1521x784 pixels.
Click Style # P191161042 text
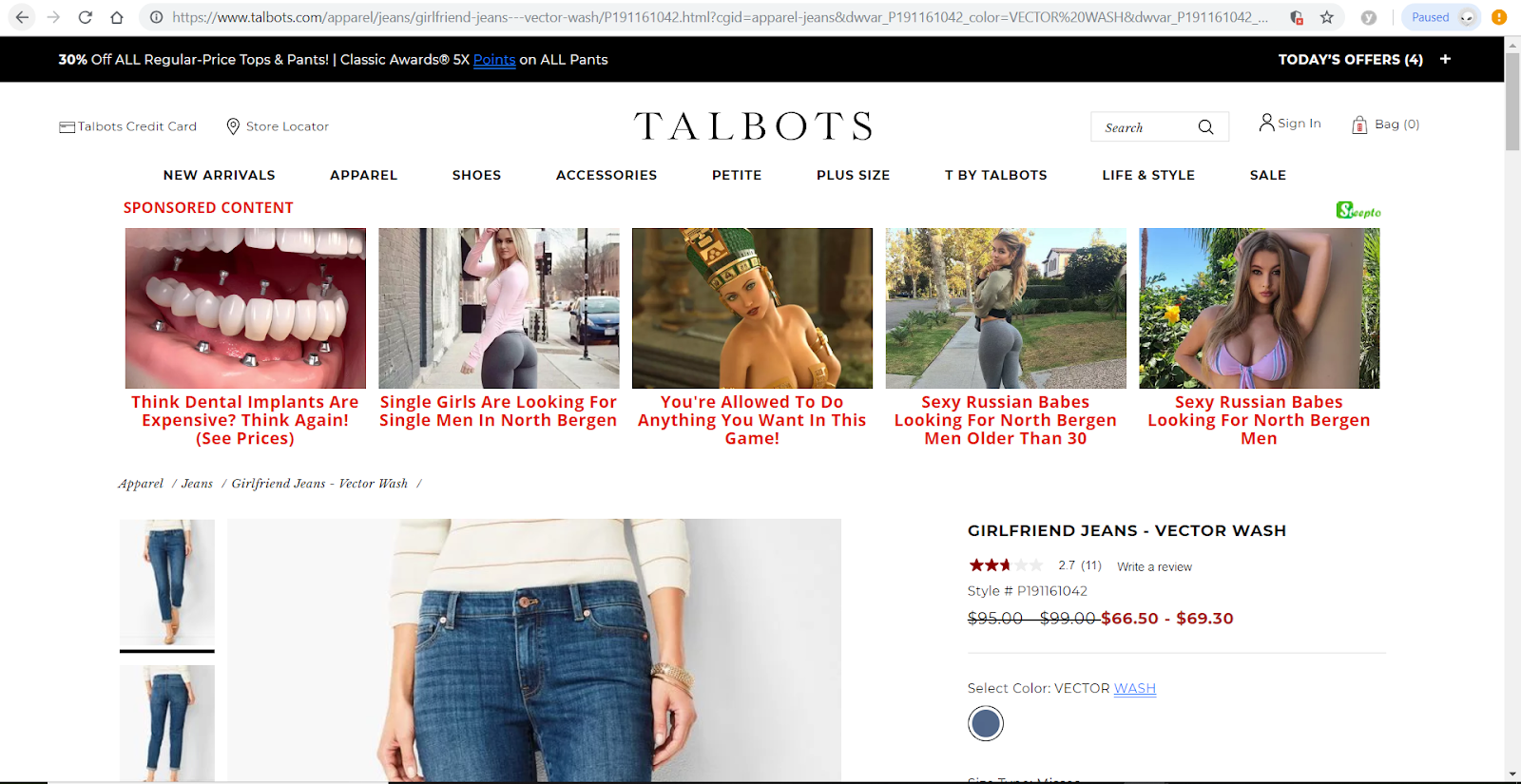[1028, 591]
